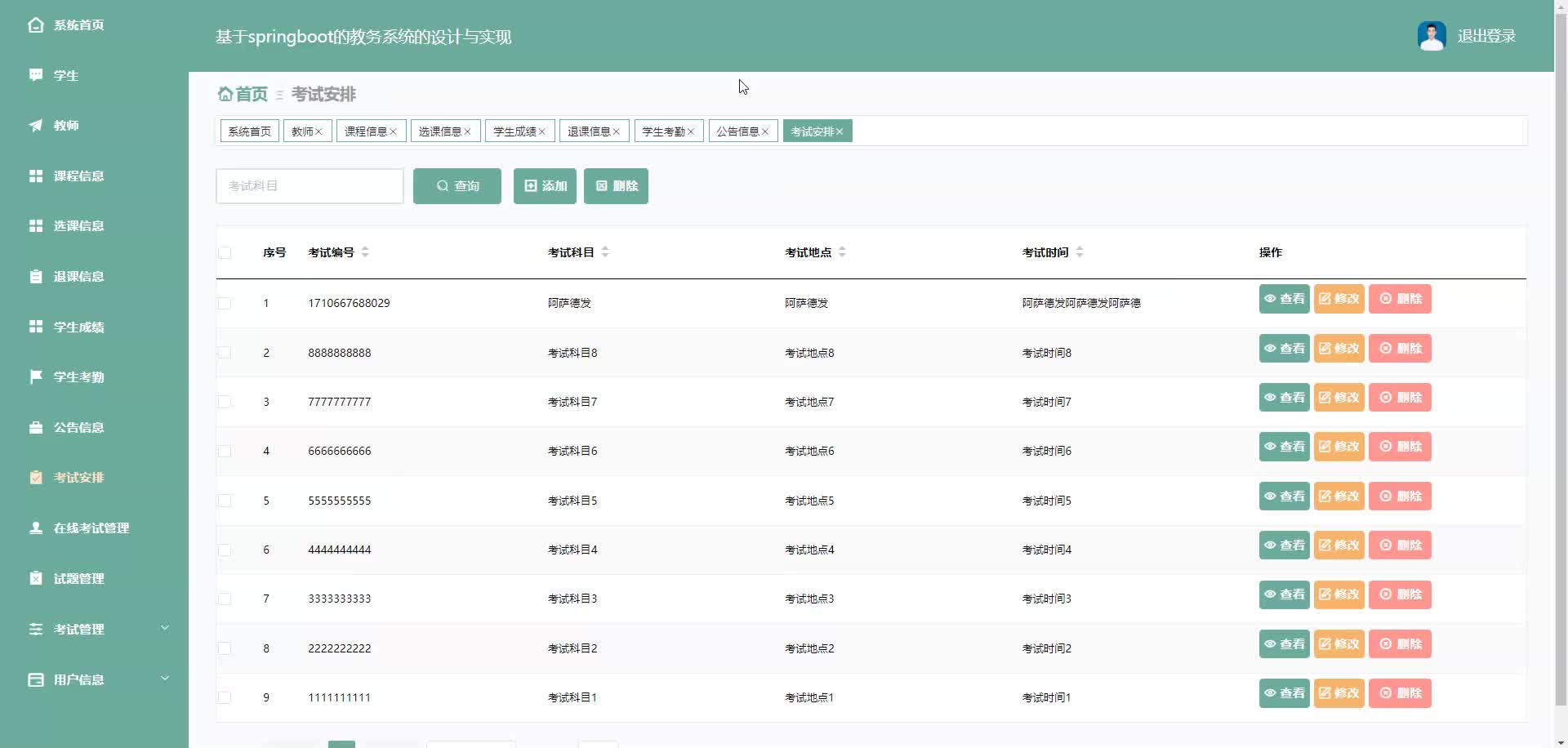Switch to the 课程信息 tab
This screenshot has height=748, width=1568.
pos(371,131)
